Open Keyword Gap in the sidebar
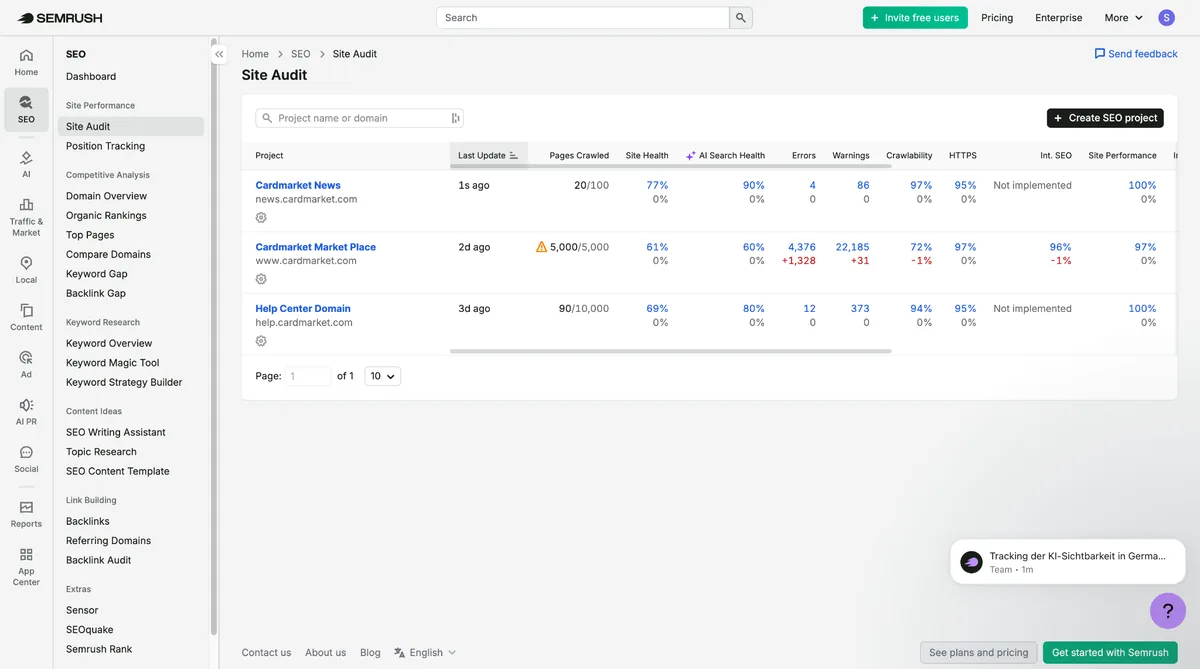 pos(97,274)
